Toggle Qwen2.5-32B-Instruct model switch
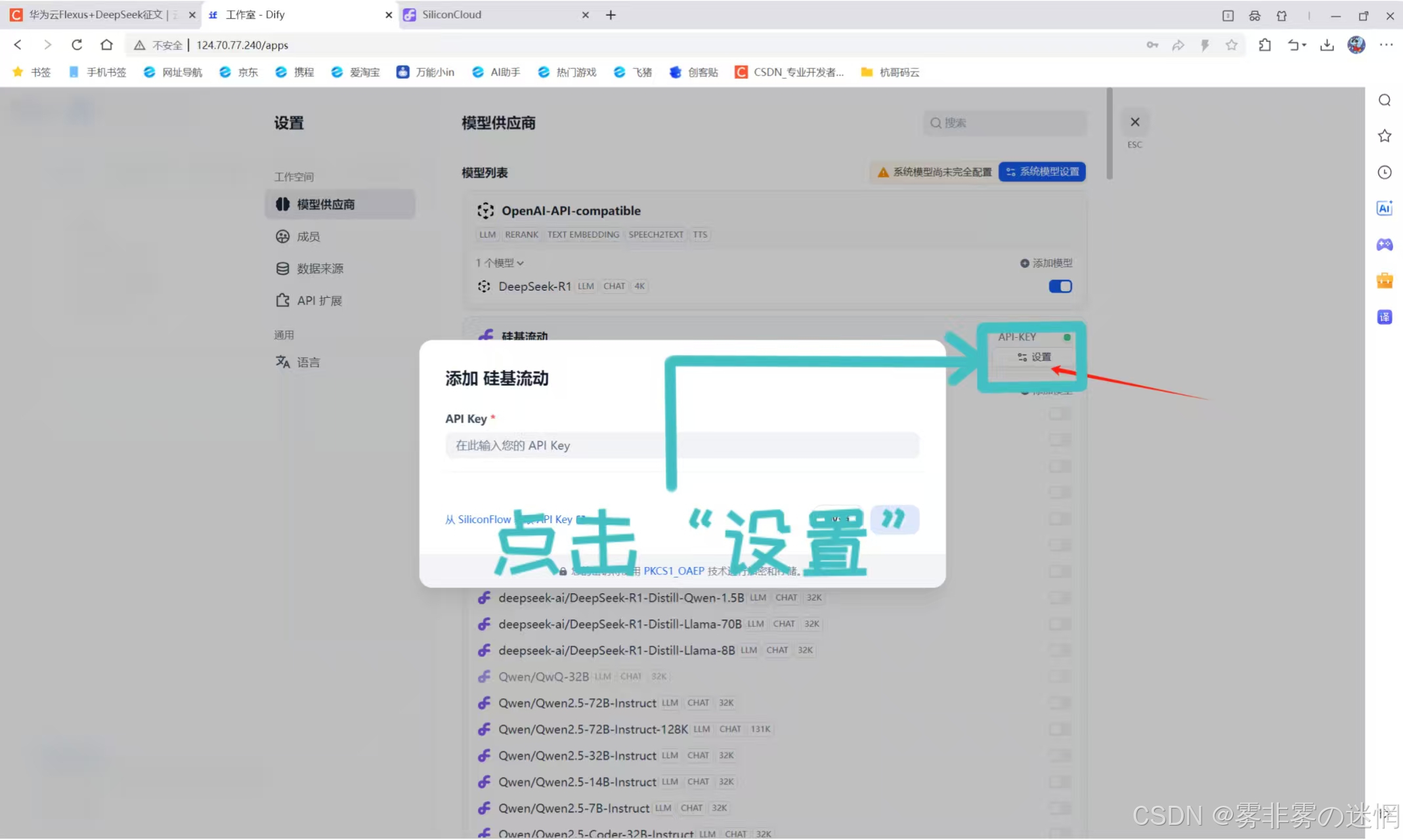The image size is (1403, 840). click(x=1060, y=755)
